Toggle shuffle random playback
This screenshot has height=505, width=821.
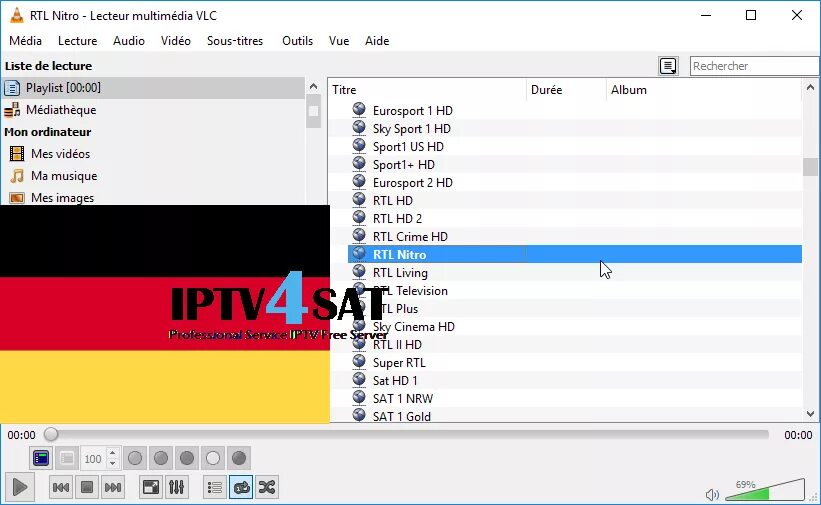[267, 487]
